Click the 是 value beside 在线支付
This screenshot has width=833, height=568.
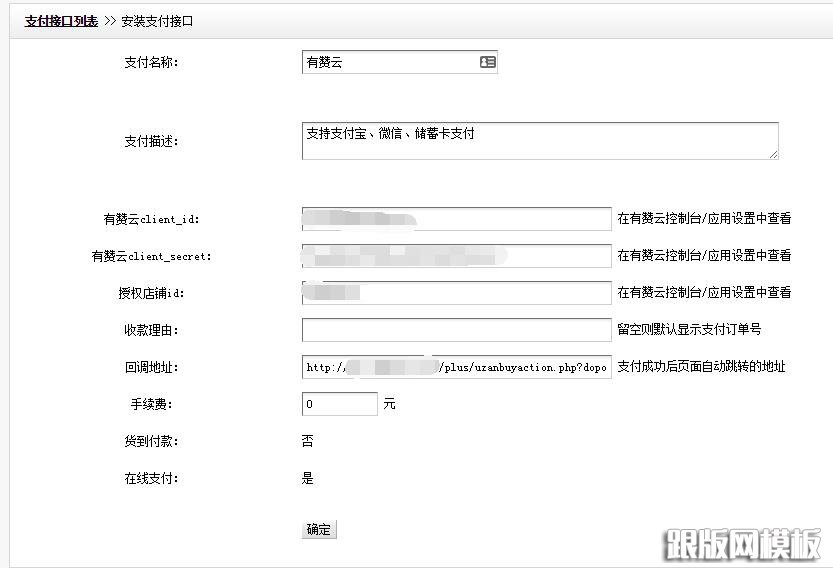pos(307,478)
